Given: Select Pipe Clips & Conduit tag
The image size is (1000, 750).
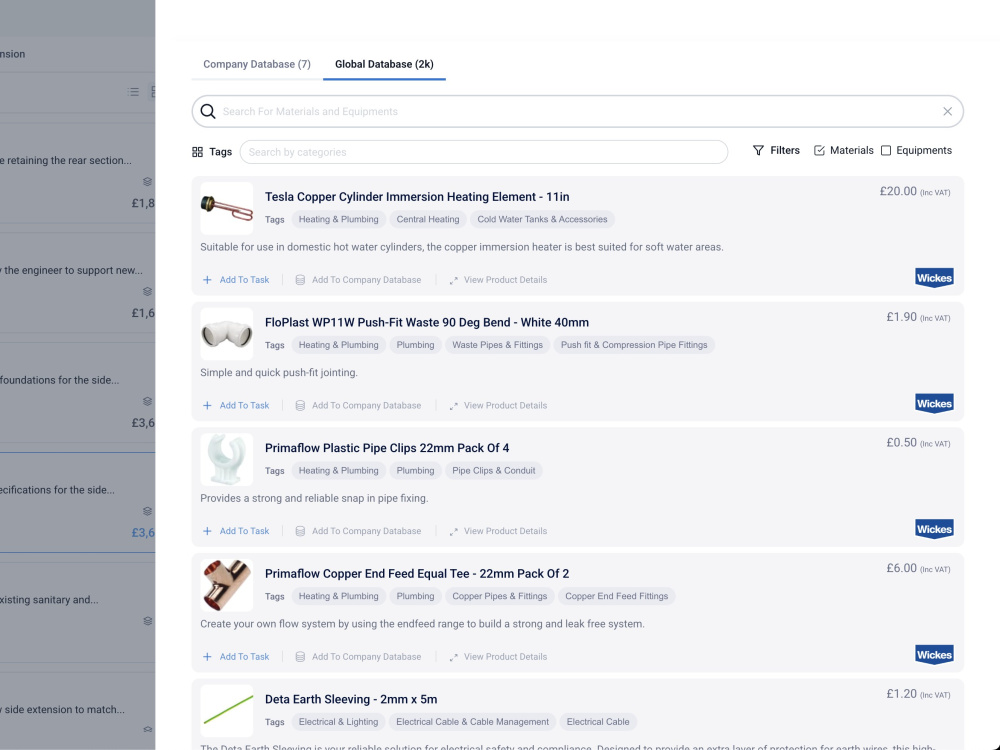Looking at the screenshot, I should [x=494, y=471].
